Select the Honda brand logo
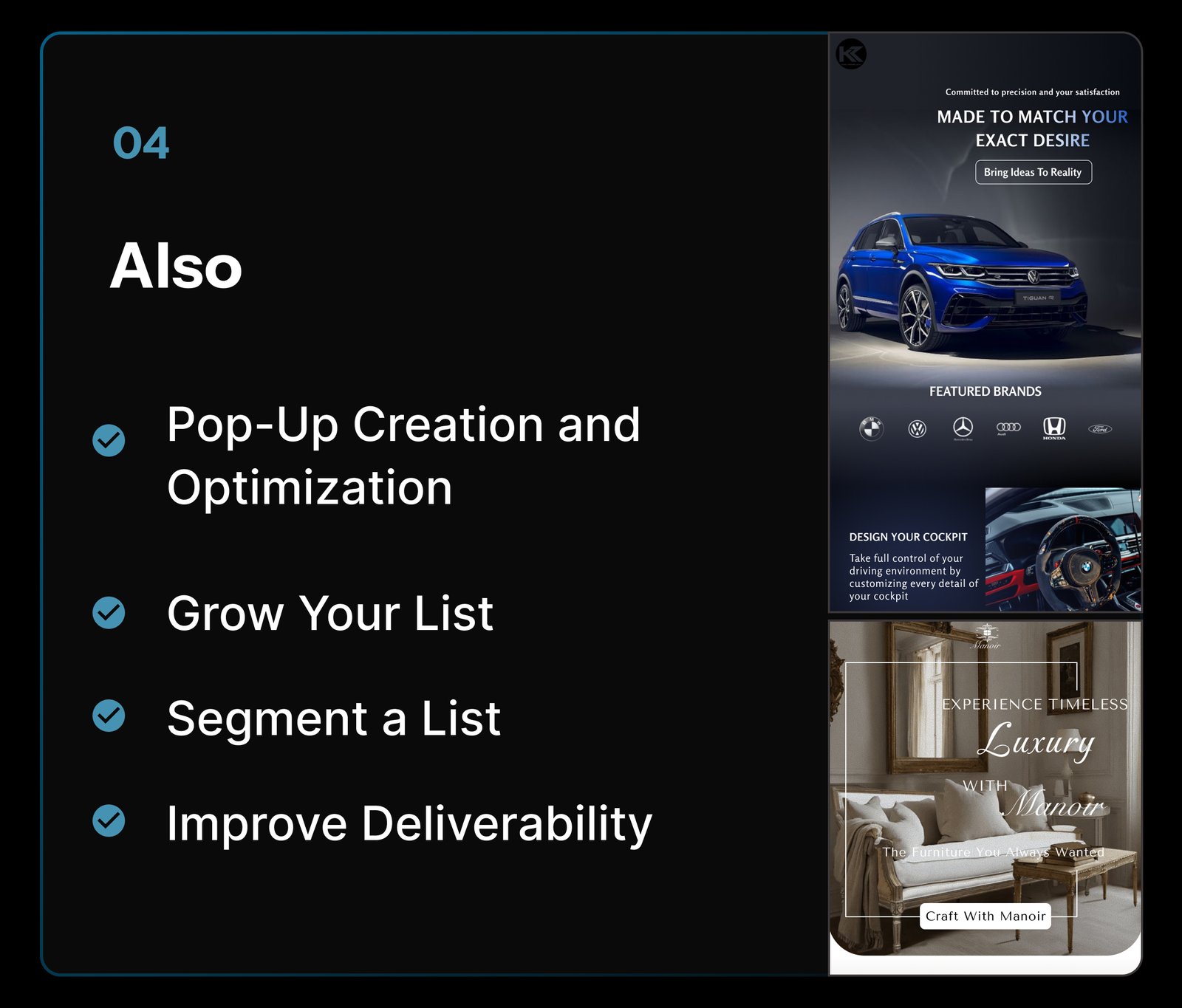 (x=1054, y=428)
